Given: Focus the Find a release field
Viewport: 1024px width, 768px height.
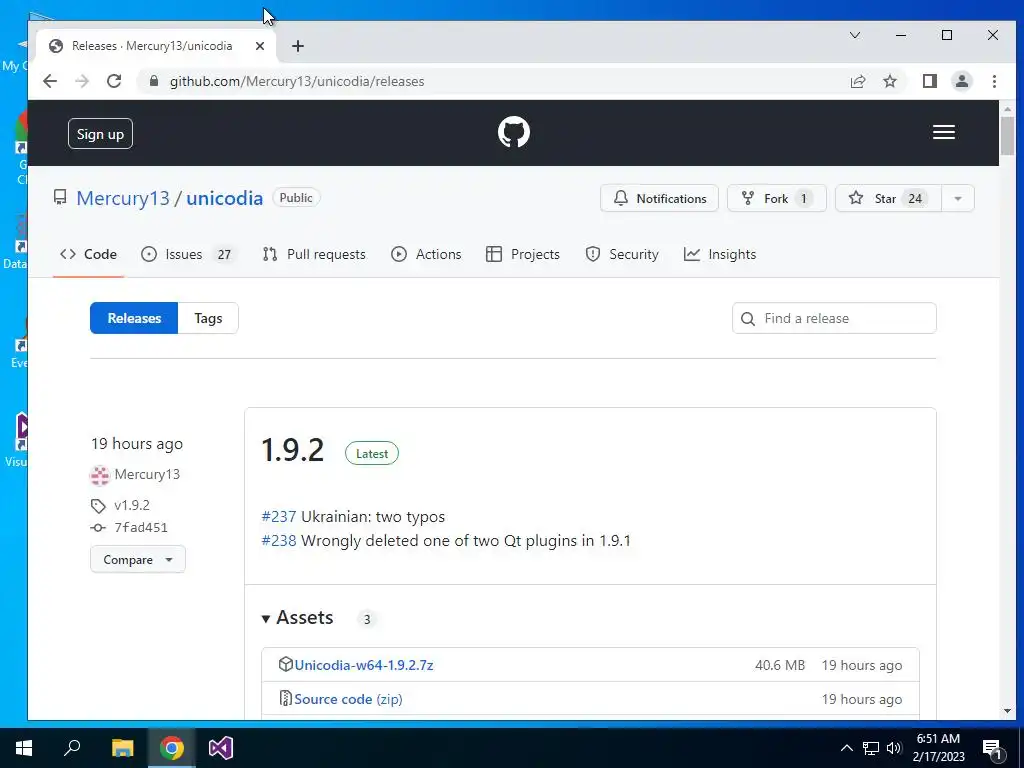Looking at the screenshot, I should click(834, 318).
